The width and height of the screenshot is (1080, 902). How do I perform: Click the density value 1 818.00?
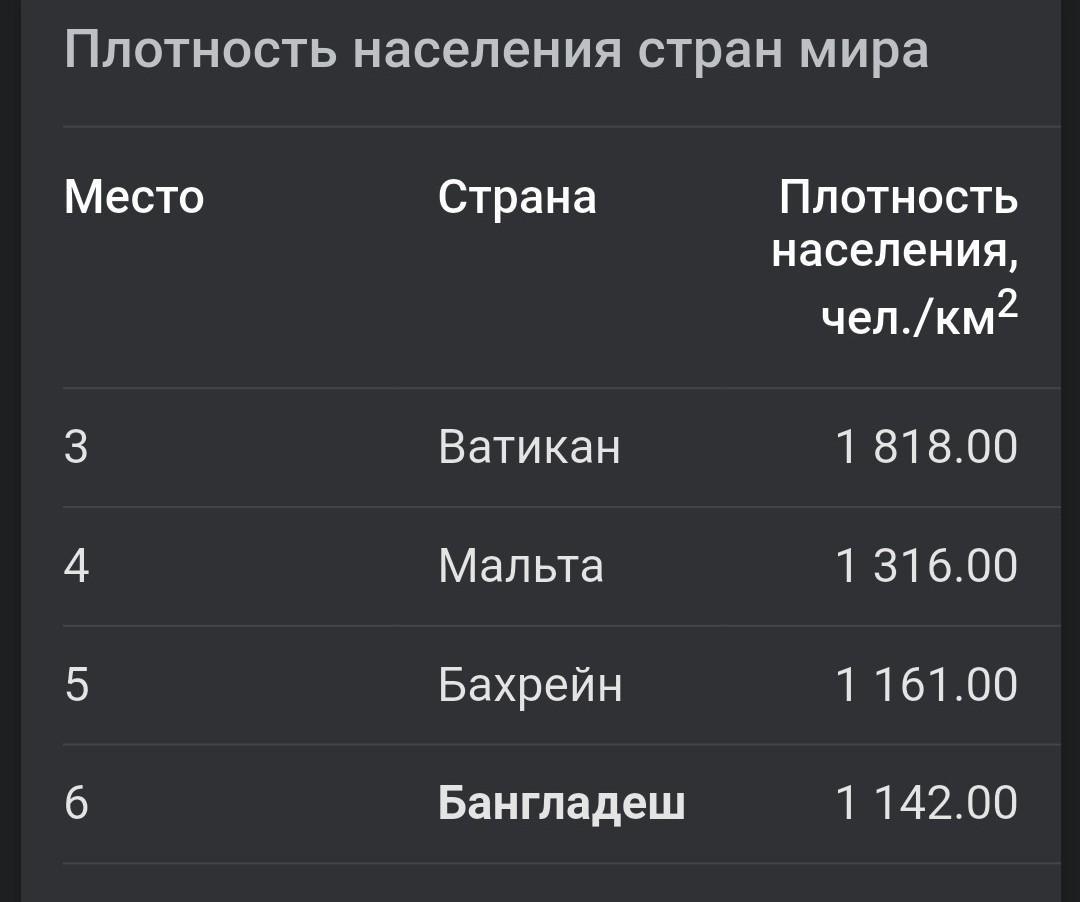point(926,447)
